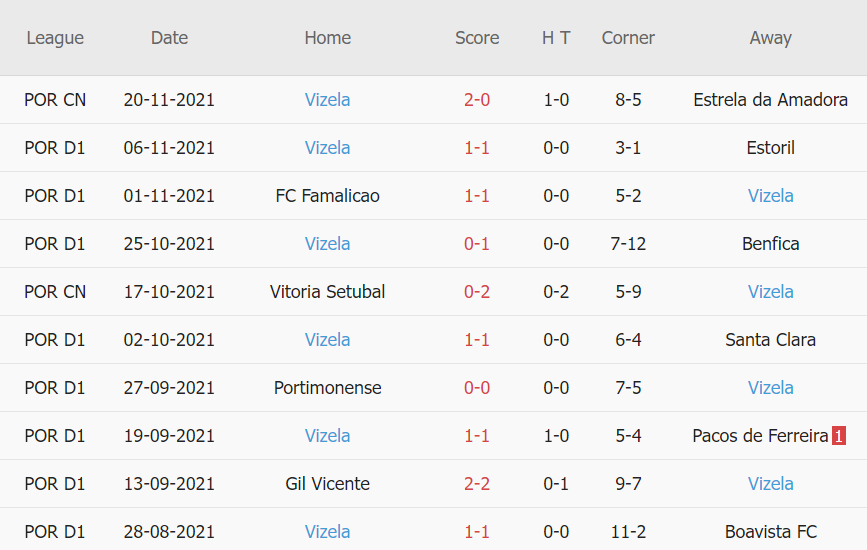Open Vitoria Setubal team link
Viewport: 867px width, 550px height.
[x=327, y=292]
